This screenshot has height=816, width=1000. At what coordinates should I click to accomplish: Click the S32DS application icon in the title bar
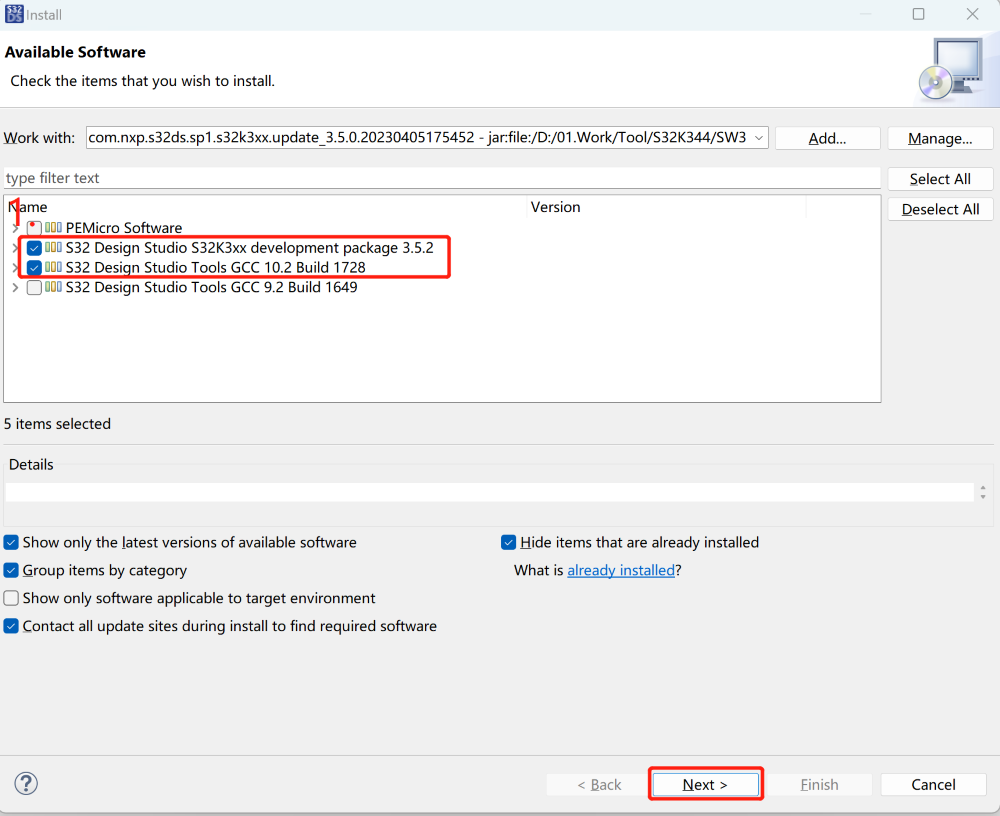pos(14,14)
